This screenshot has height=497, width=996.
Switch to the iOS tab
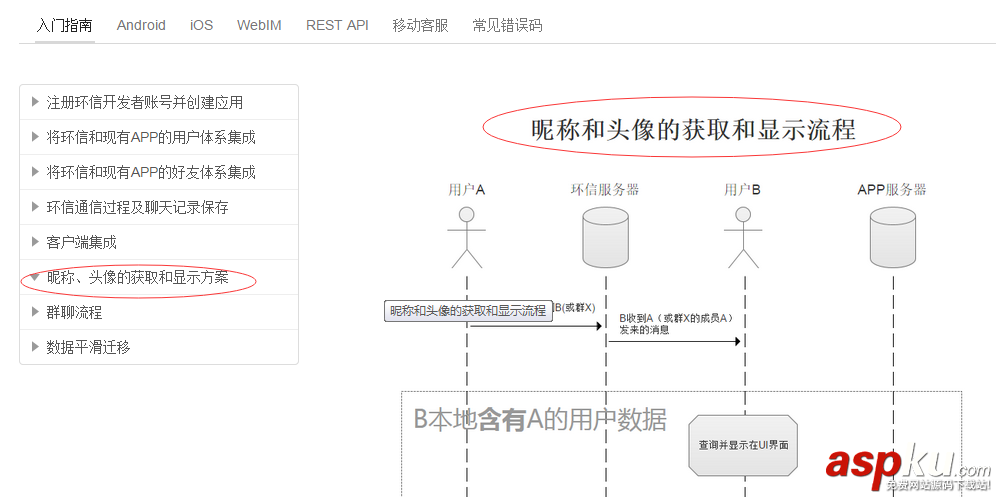coord(201,25)
